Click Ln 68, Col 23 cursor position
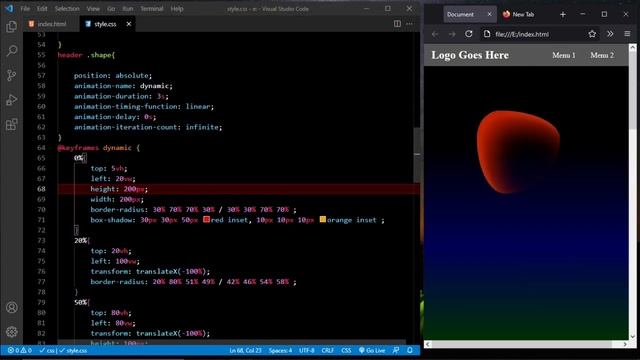Image resolution: width=640 pixels, height=360 pixels. click(245, 350)
